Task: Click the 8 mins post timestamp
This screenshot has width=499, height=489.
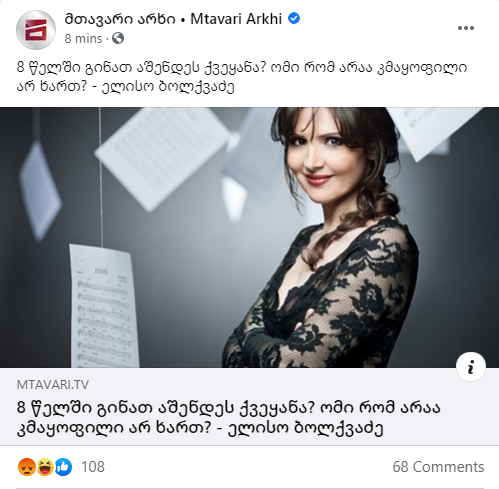Action: pyautogui.click(x=83, y=39)
